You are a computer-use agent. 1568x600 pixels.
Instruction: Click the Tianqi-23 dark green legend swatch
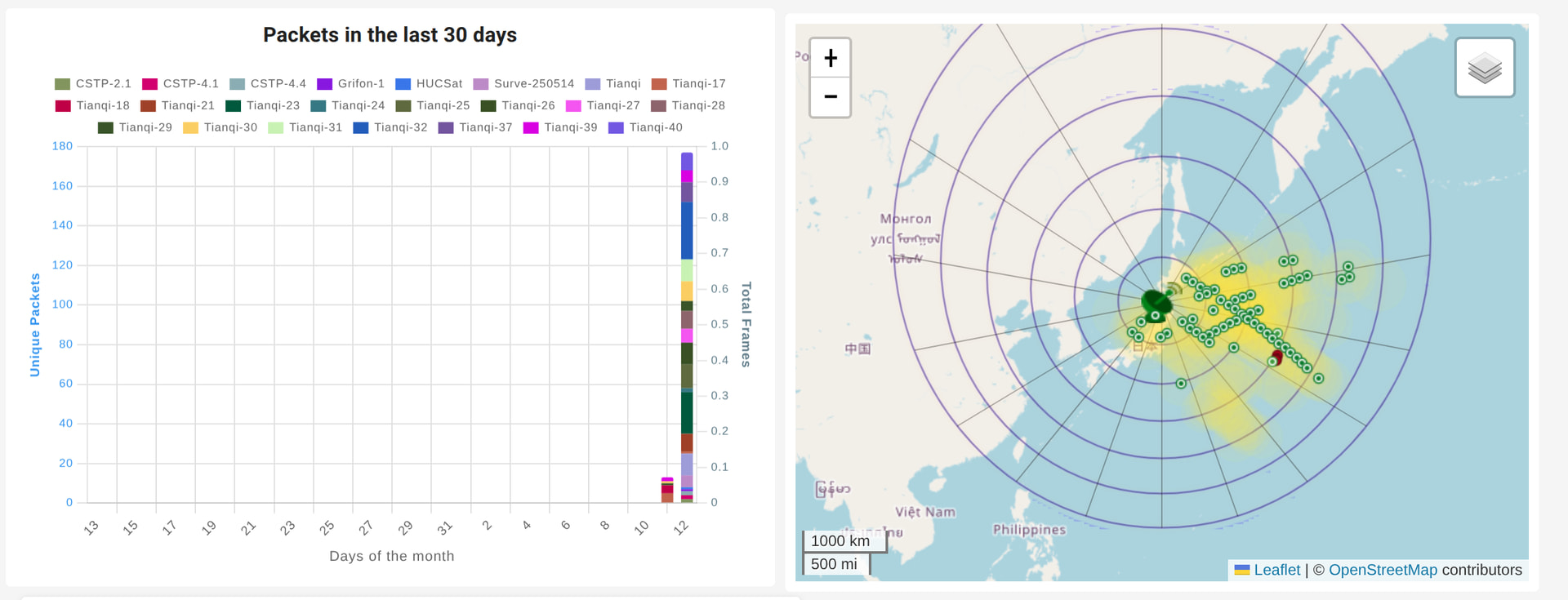point(233,106)
